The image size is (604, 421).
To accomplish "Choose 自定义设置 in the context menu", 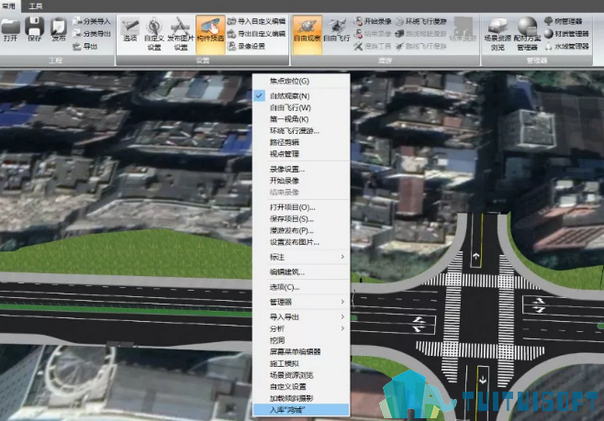I will pyautogui.click(x=301, y=386).
